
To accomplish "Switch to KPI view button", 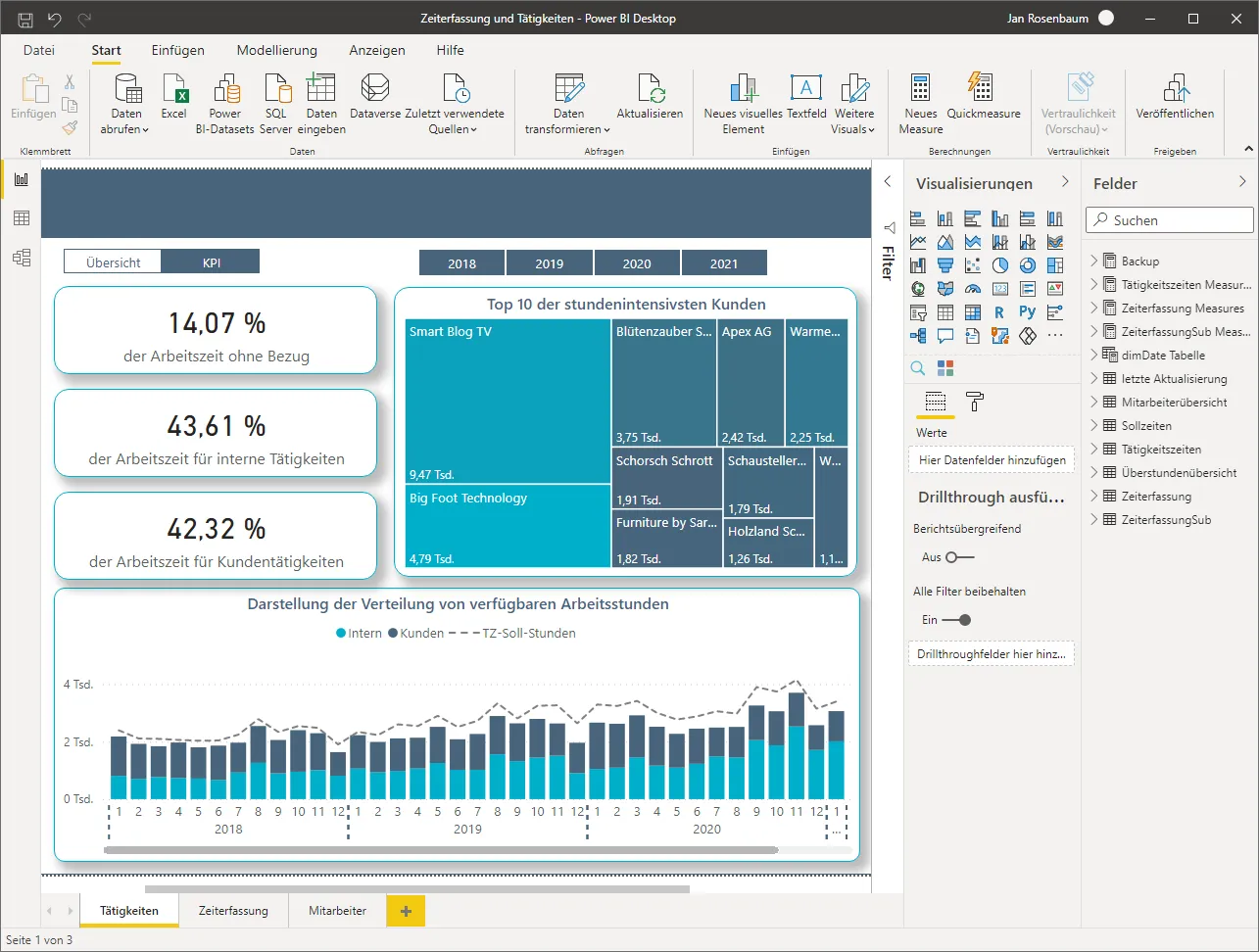I will [x=212, y=262].
